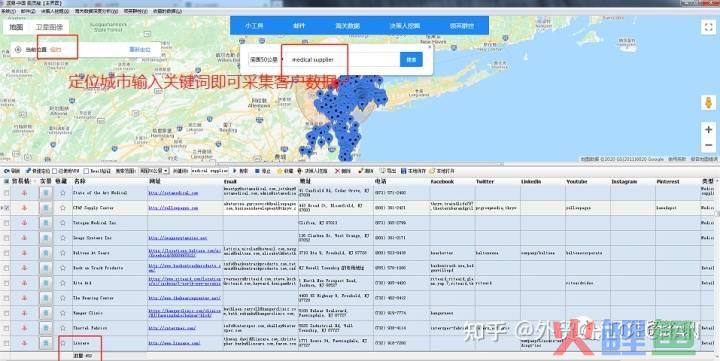The width and height of the screenshot is (720, 361).
Task: Click red trade icon in State of the Art Medical row
Action: coord(24,193)
